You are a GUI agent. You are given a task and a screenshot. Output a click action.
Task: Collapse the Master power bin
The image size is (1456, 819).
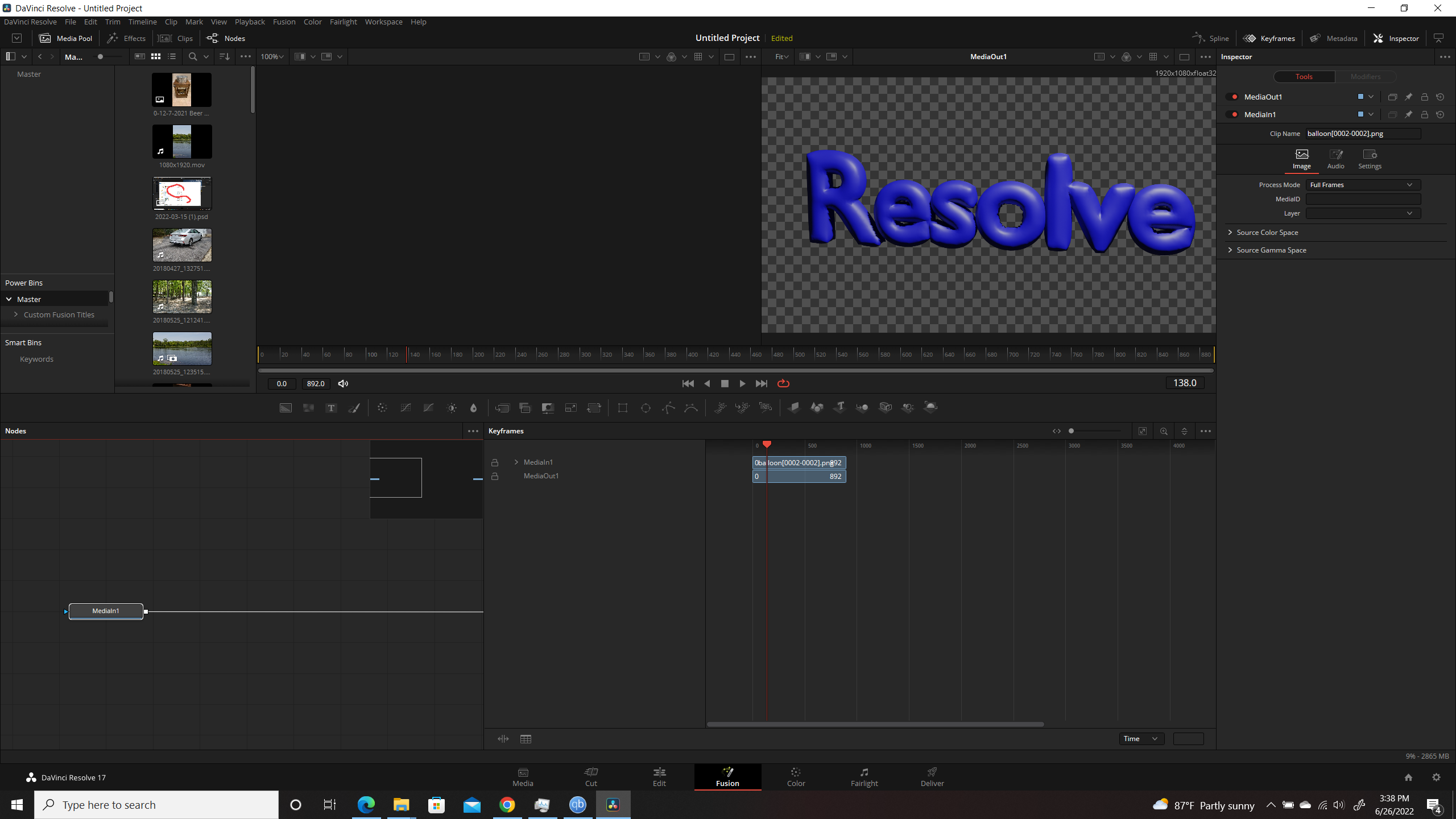click(x=9, y=299)
